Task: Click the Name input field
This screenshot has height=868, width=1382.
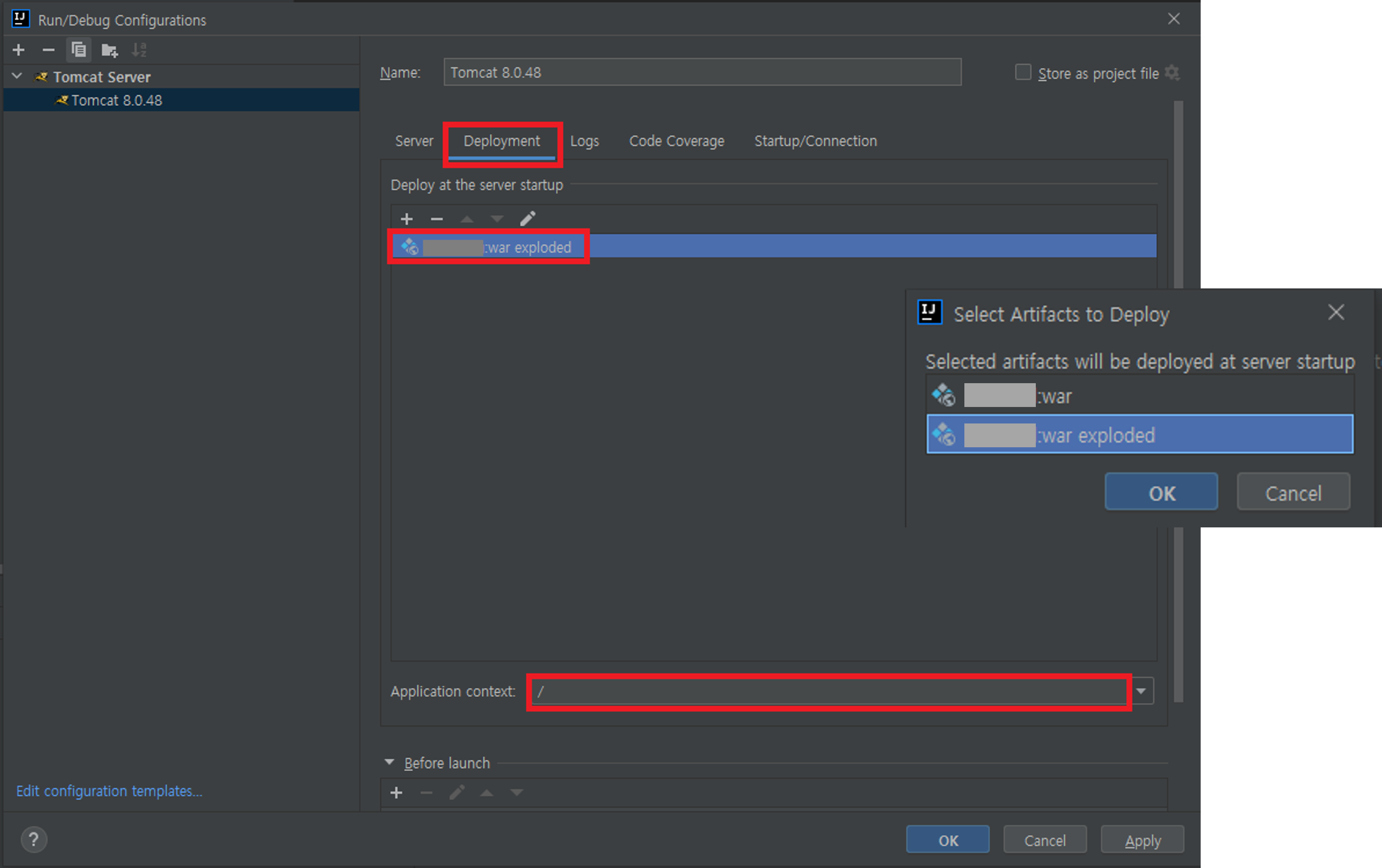Action: [702, 72]
